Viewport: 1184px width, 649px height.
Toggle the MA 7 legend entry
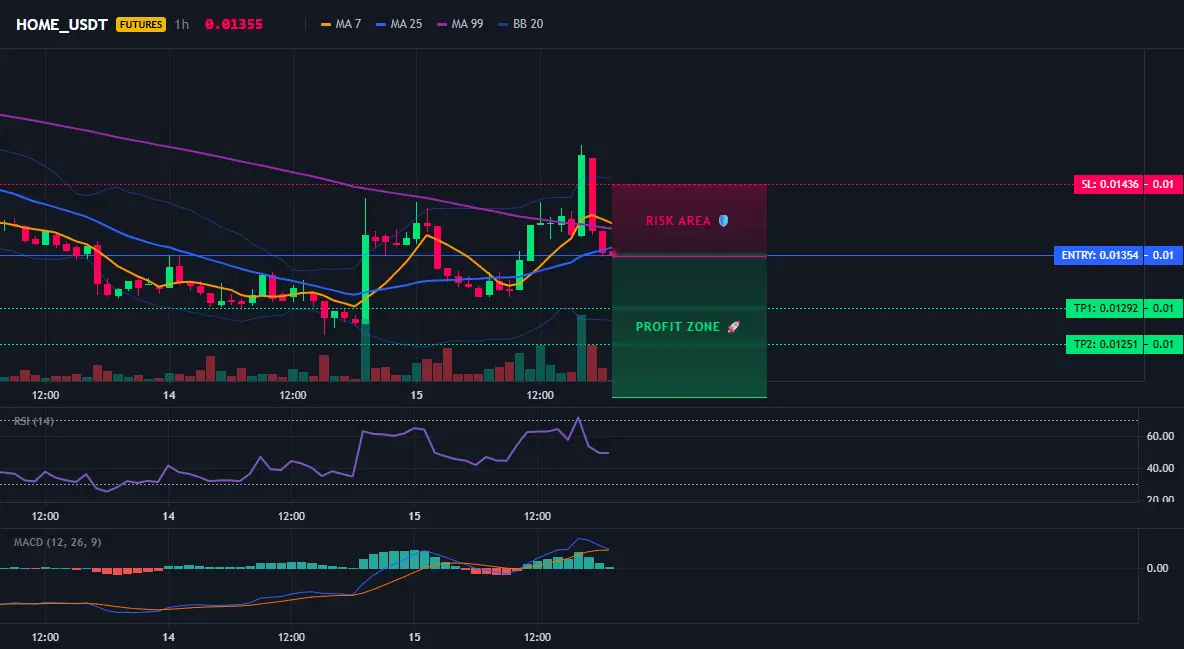point(341,24)
